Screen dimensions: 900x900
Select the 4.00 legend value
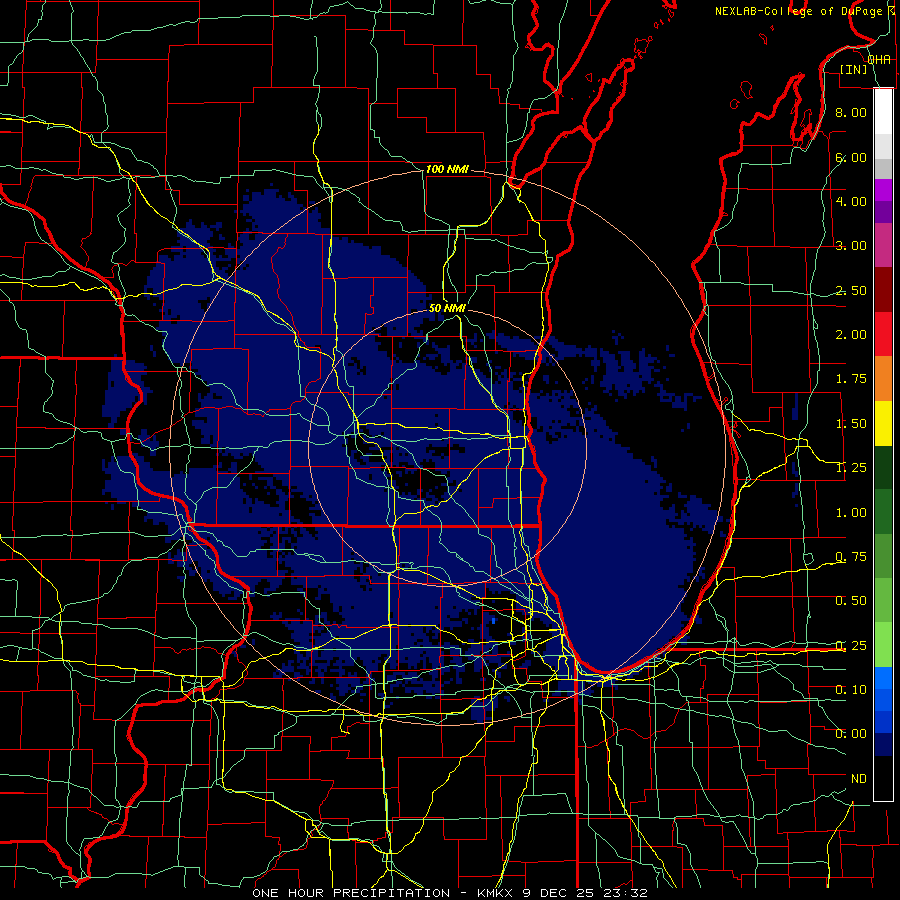[x=851, y=201]
